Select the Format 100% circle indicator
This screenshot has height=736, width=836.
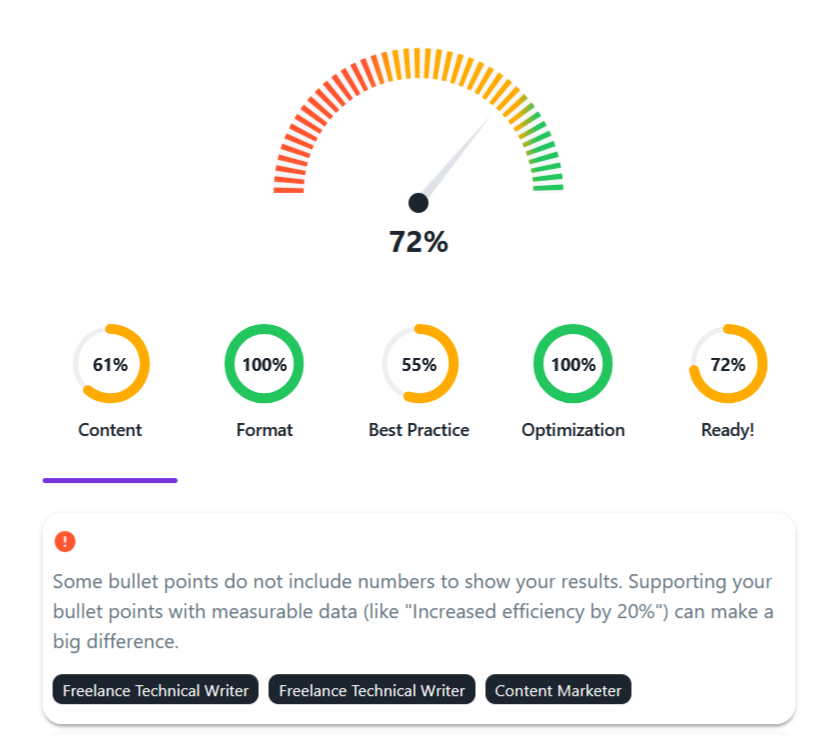point(264,364)
